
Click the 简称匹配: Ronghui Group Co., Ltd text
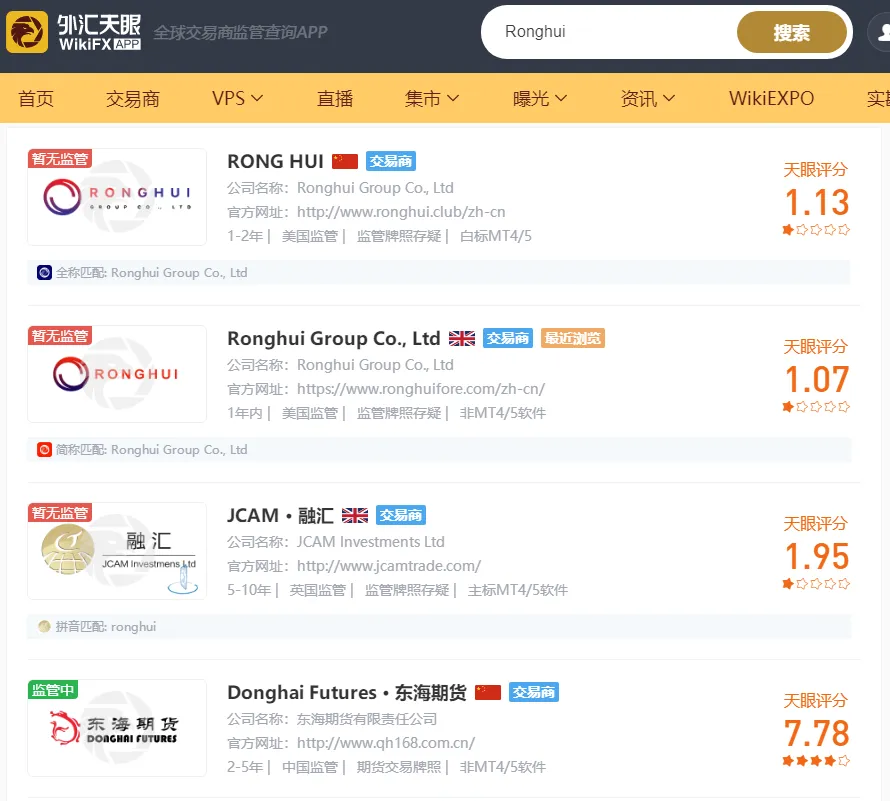coord(152,450)
